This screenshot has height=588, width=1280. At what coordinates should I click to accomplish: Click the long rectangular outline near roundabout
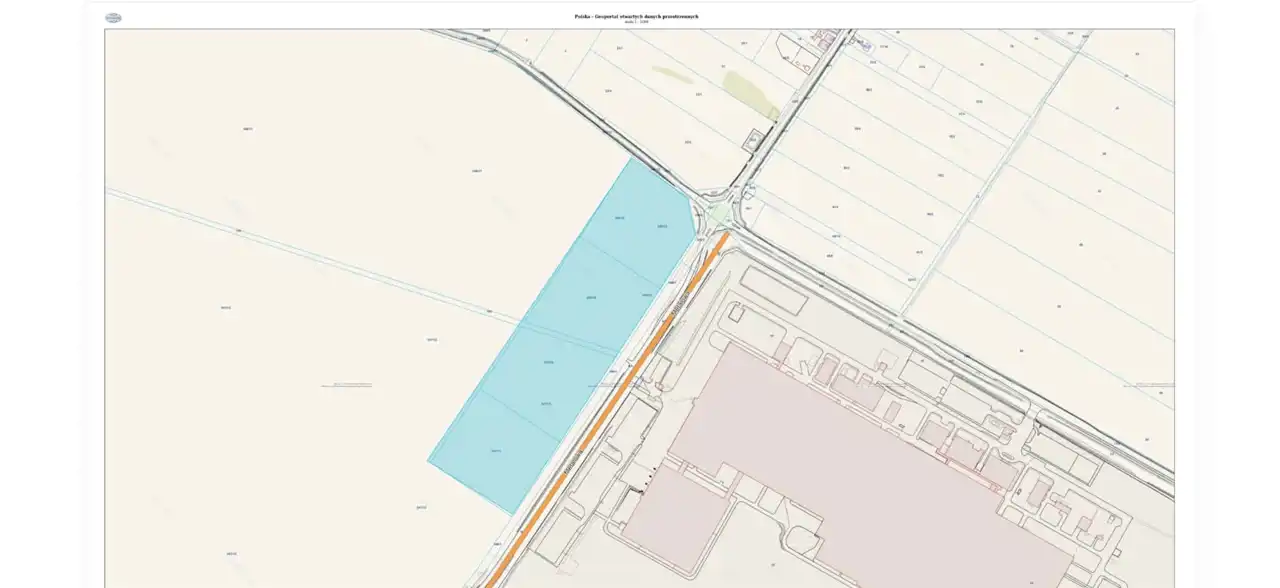(772, 290)
